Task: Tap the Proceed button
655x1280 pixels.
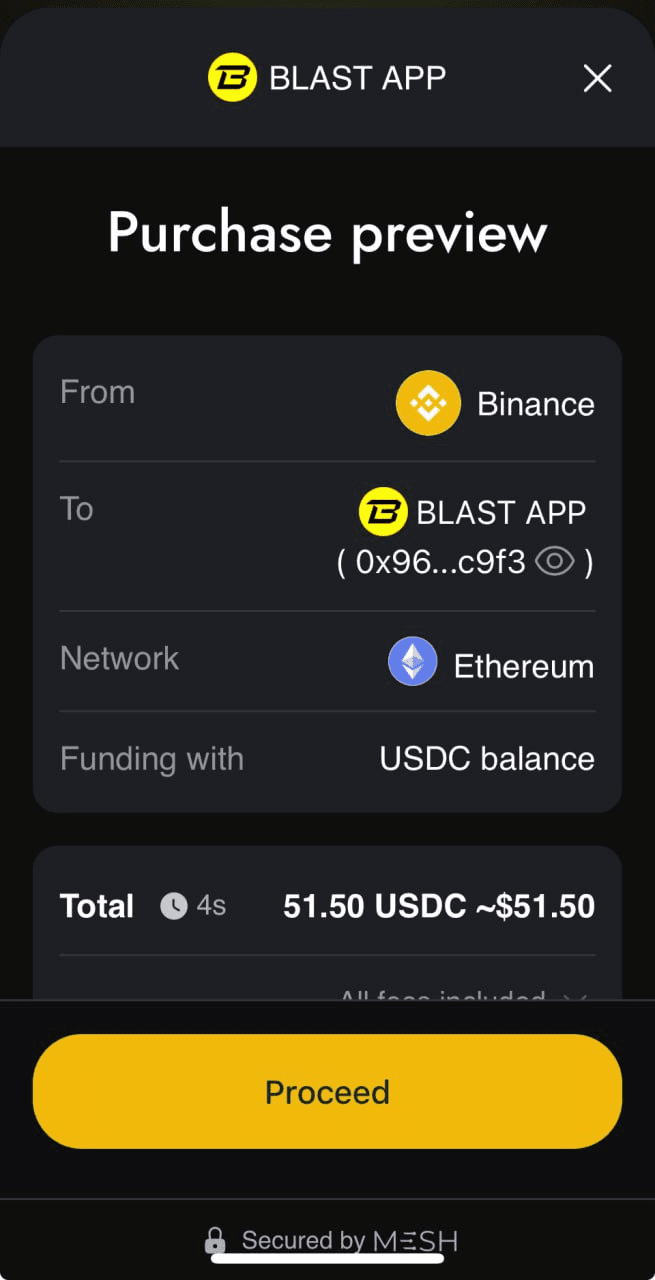Action: 327,1091
